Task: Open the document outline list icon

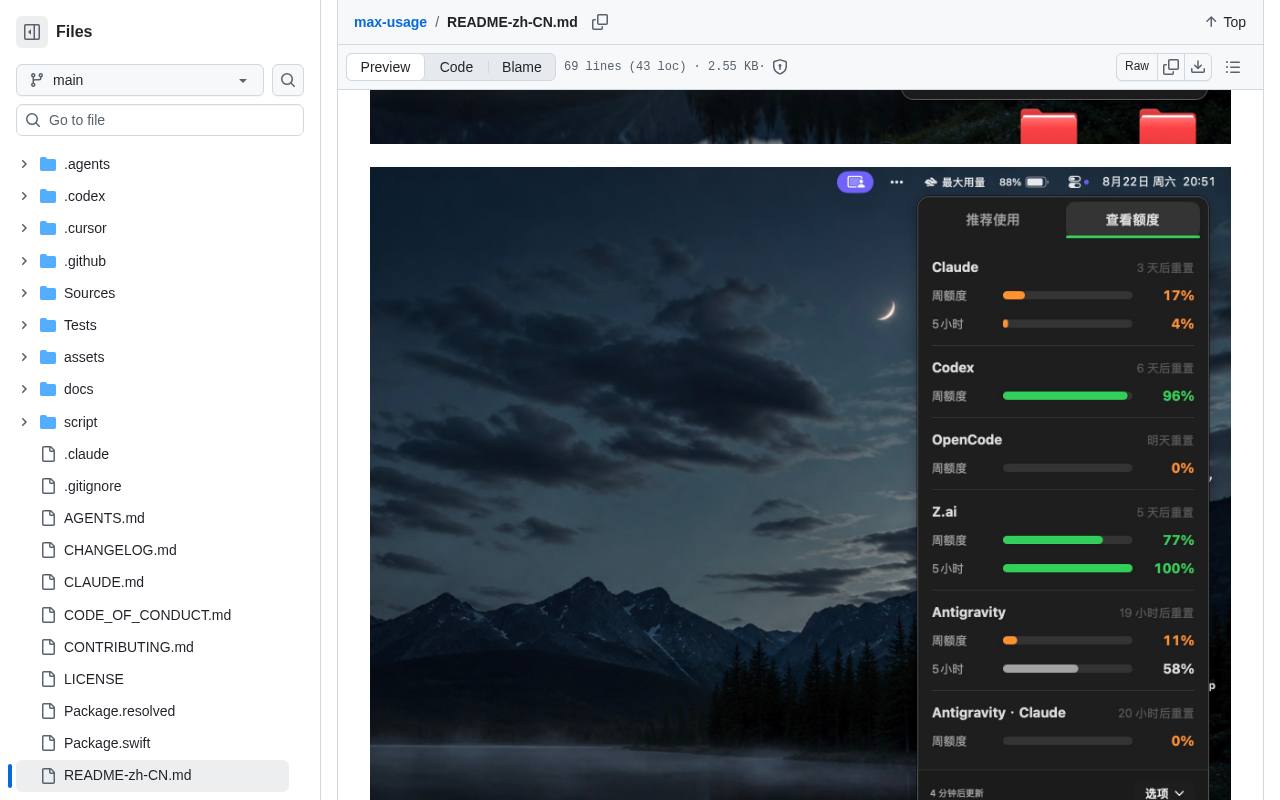Action: (x=1233, y=67)
